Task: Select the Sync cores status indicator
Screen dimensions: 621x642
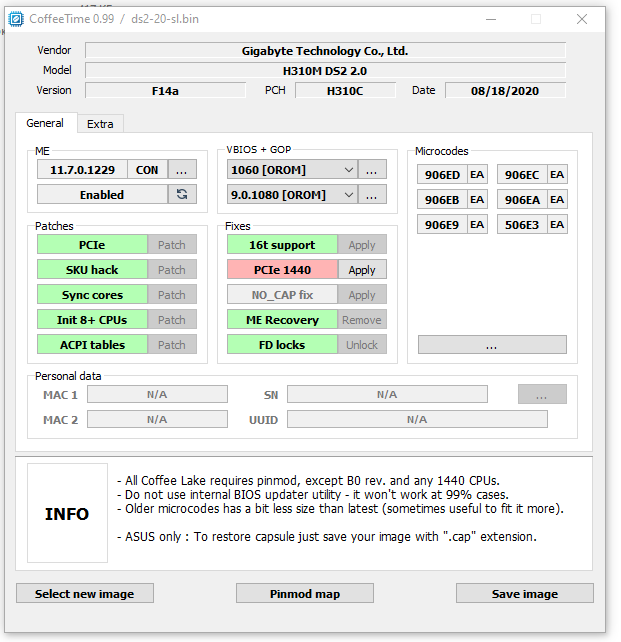Action: 92,294
